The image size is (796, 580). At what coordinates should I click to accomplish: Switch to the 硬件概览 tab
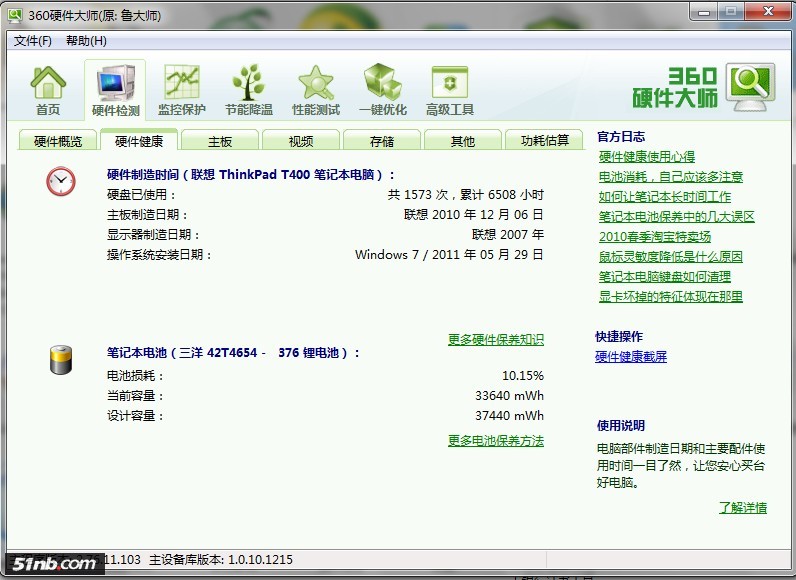(58, 141)
